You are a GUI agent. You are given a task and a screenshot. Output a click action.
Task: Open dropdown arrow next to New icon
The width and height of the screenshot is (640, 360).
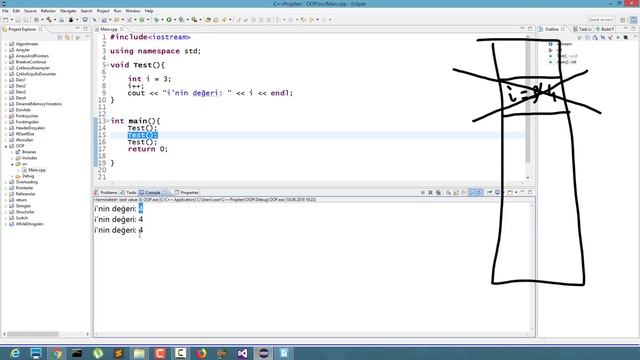(x=11, y=20)
